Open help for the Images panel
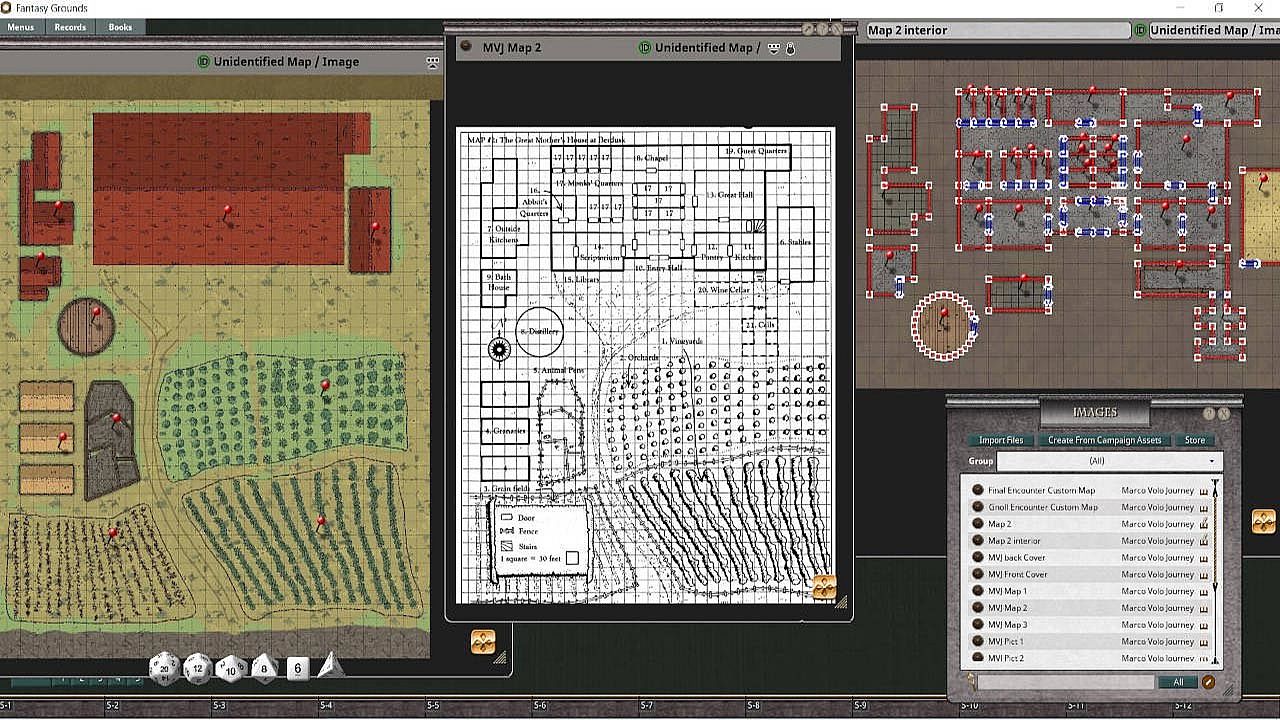The image size is (1280, 720). tap(1209, 413)
